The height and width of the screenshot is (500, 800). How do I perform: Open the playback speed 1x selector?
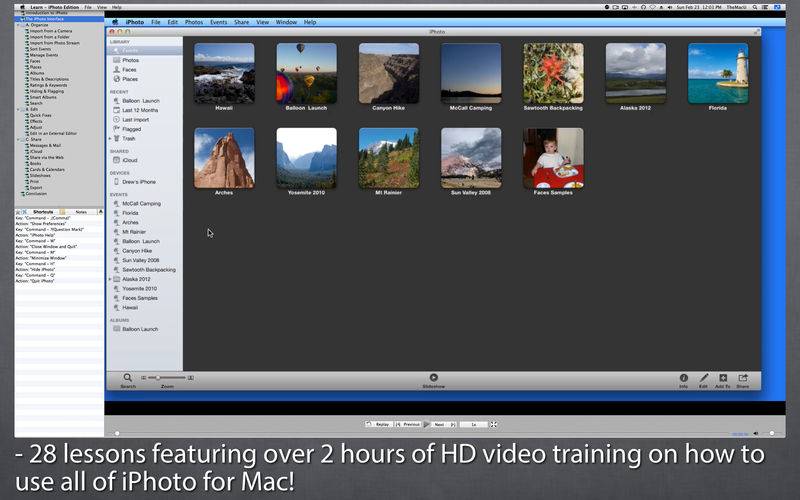[x=473, y=424]
